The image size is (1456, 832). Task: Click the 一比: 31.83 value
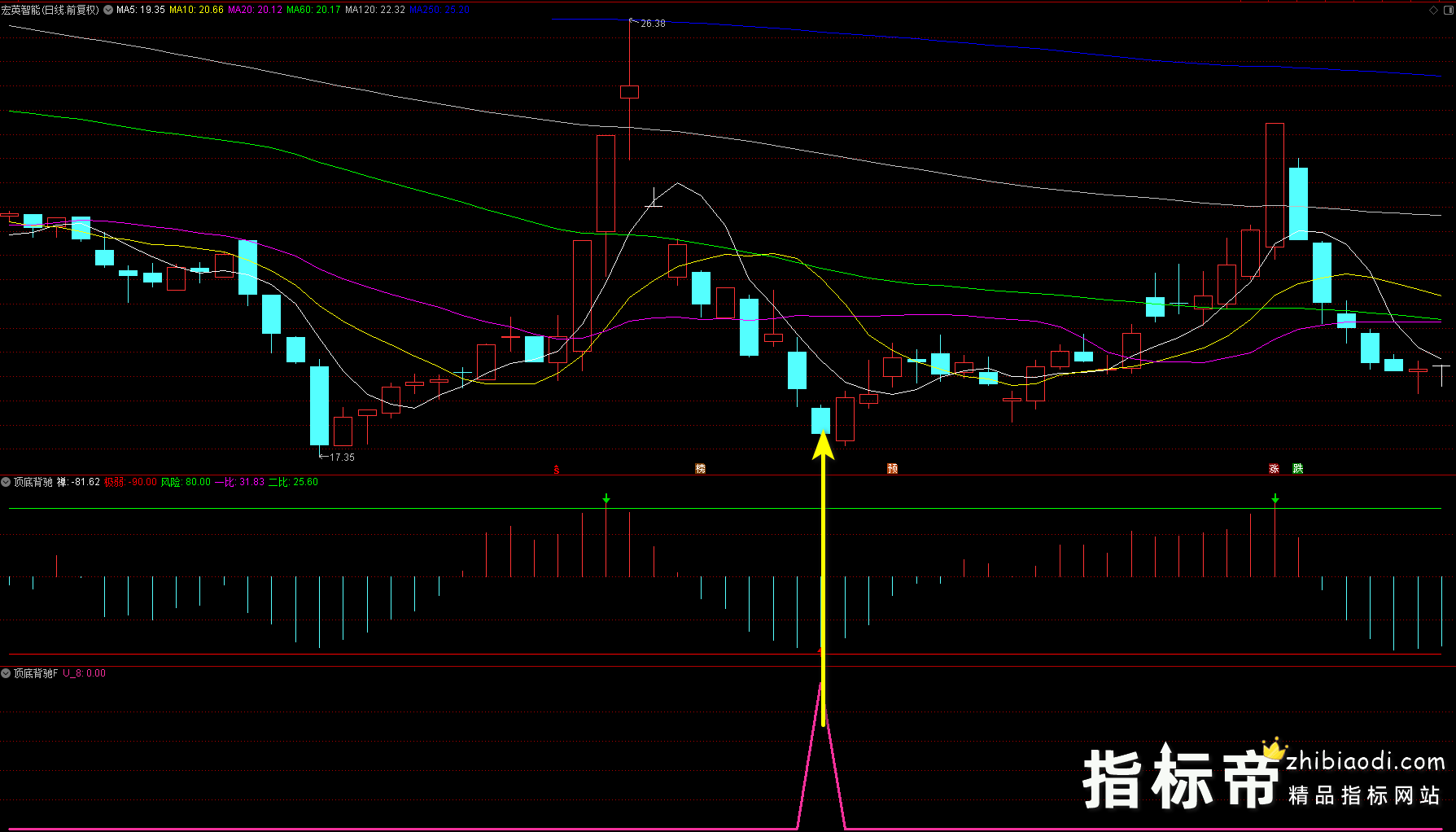[x=239, y=482]
